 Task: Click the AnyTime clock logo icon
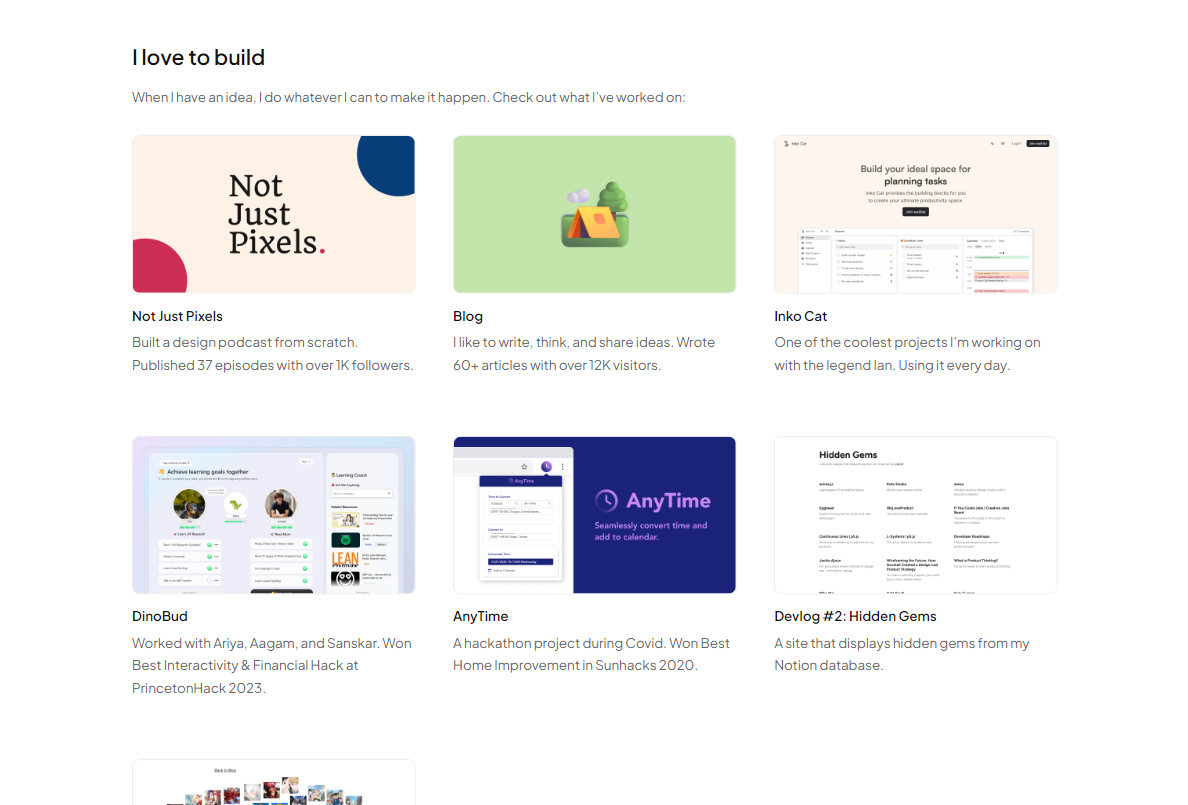tap(606, 500)
